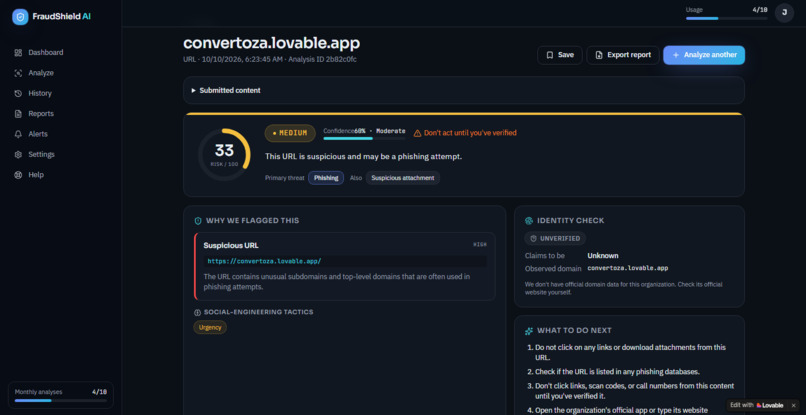Click the warning triangle icon beside verification notice
The width and height of the screenshot is (806, 415).
(x=417, y=133)
